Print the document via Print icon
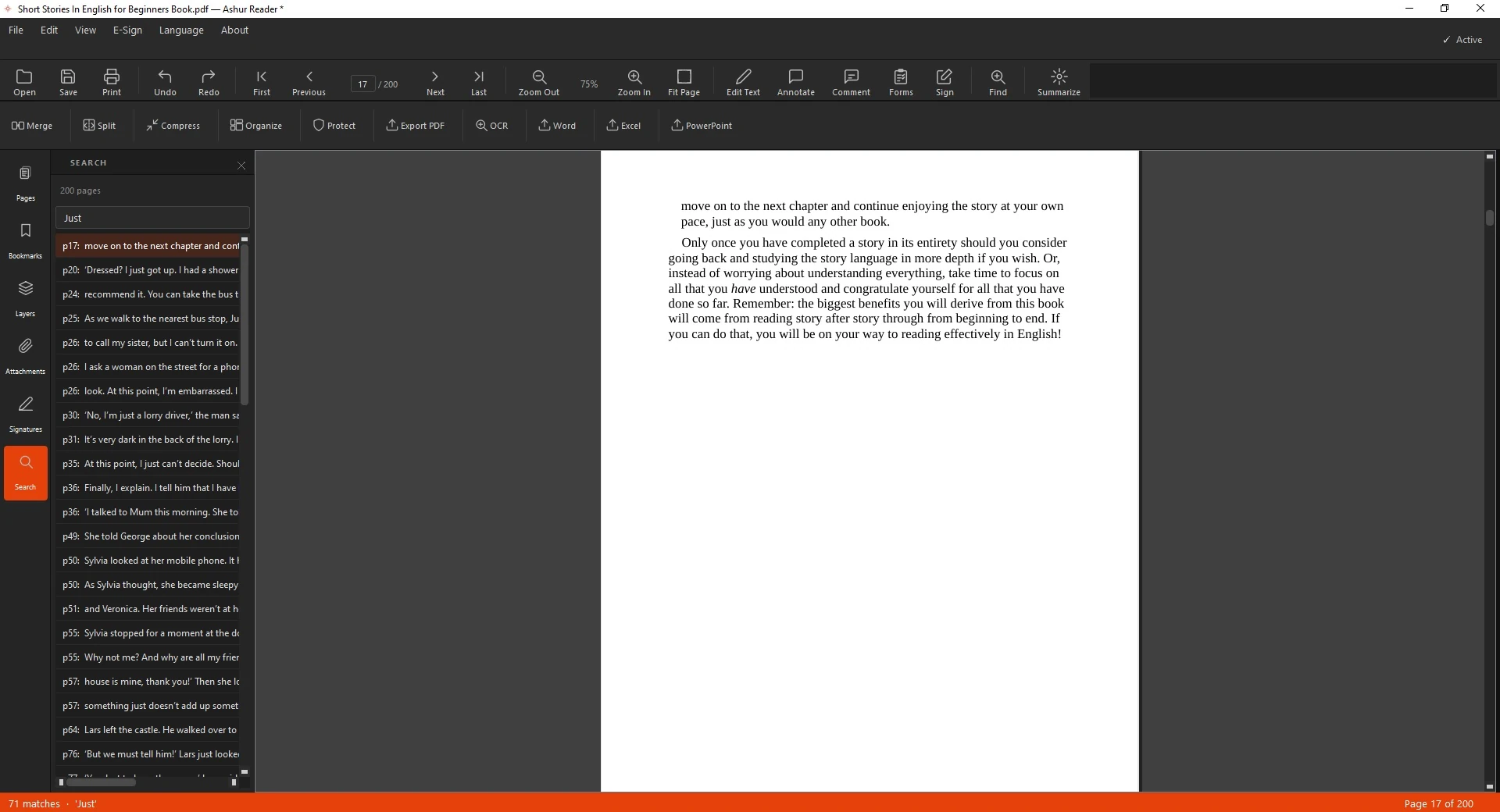The image size is (1500, 812). 112,81
